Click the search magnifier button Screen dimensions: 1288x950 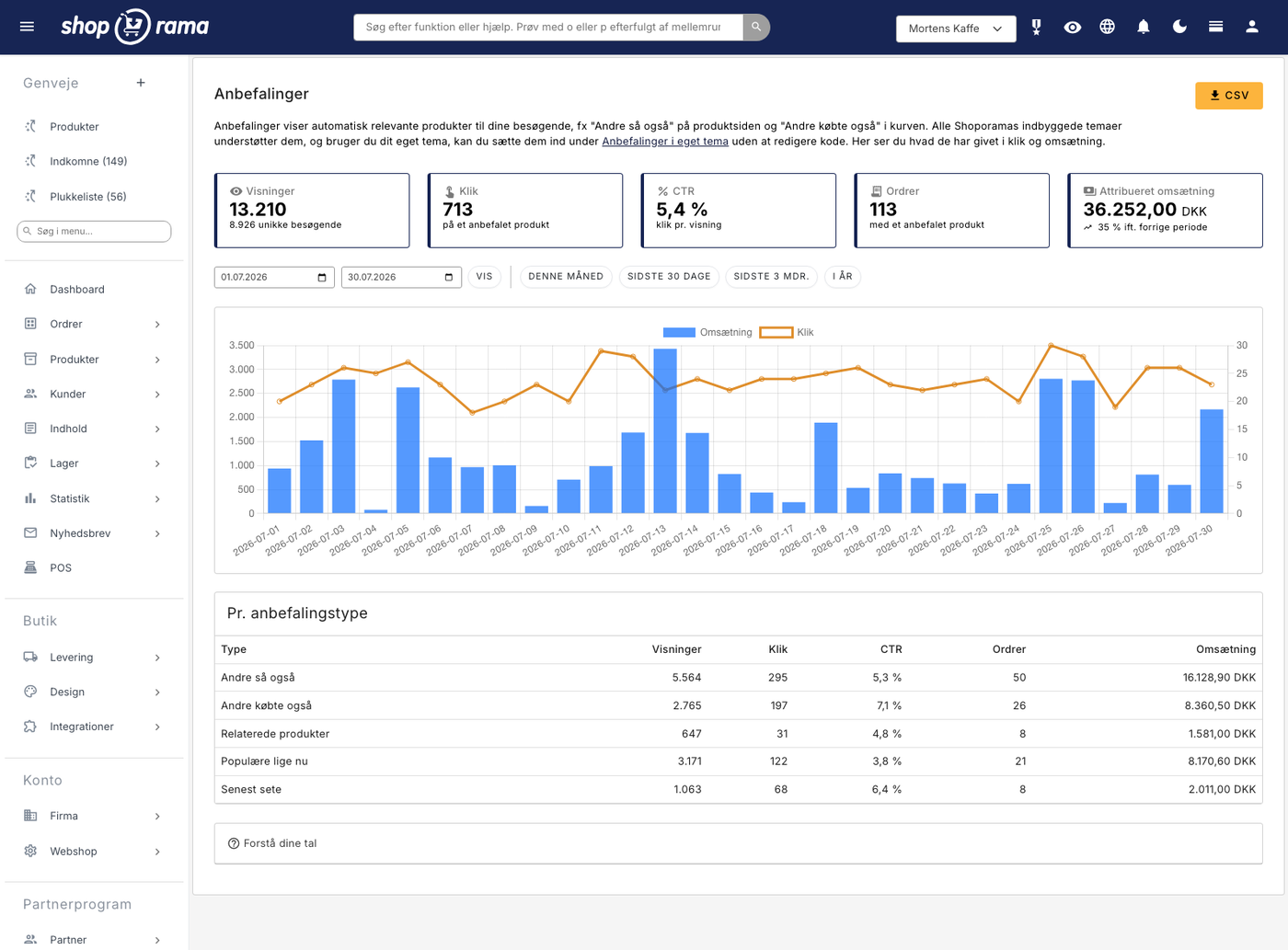coord(756,27)
